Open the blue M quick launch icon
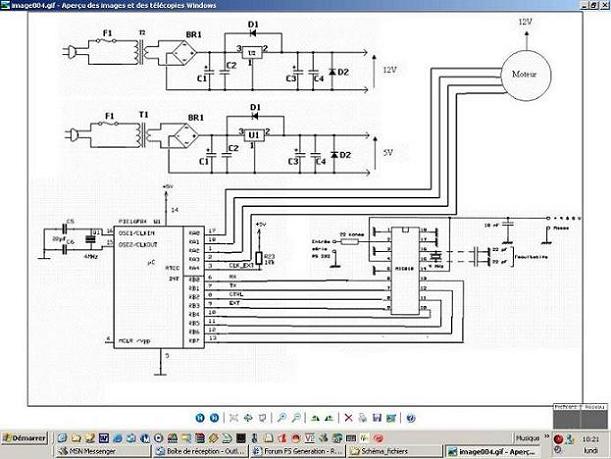Screen dimensions: 611x459 (x=145, y=438)
